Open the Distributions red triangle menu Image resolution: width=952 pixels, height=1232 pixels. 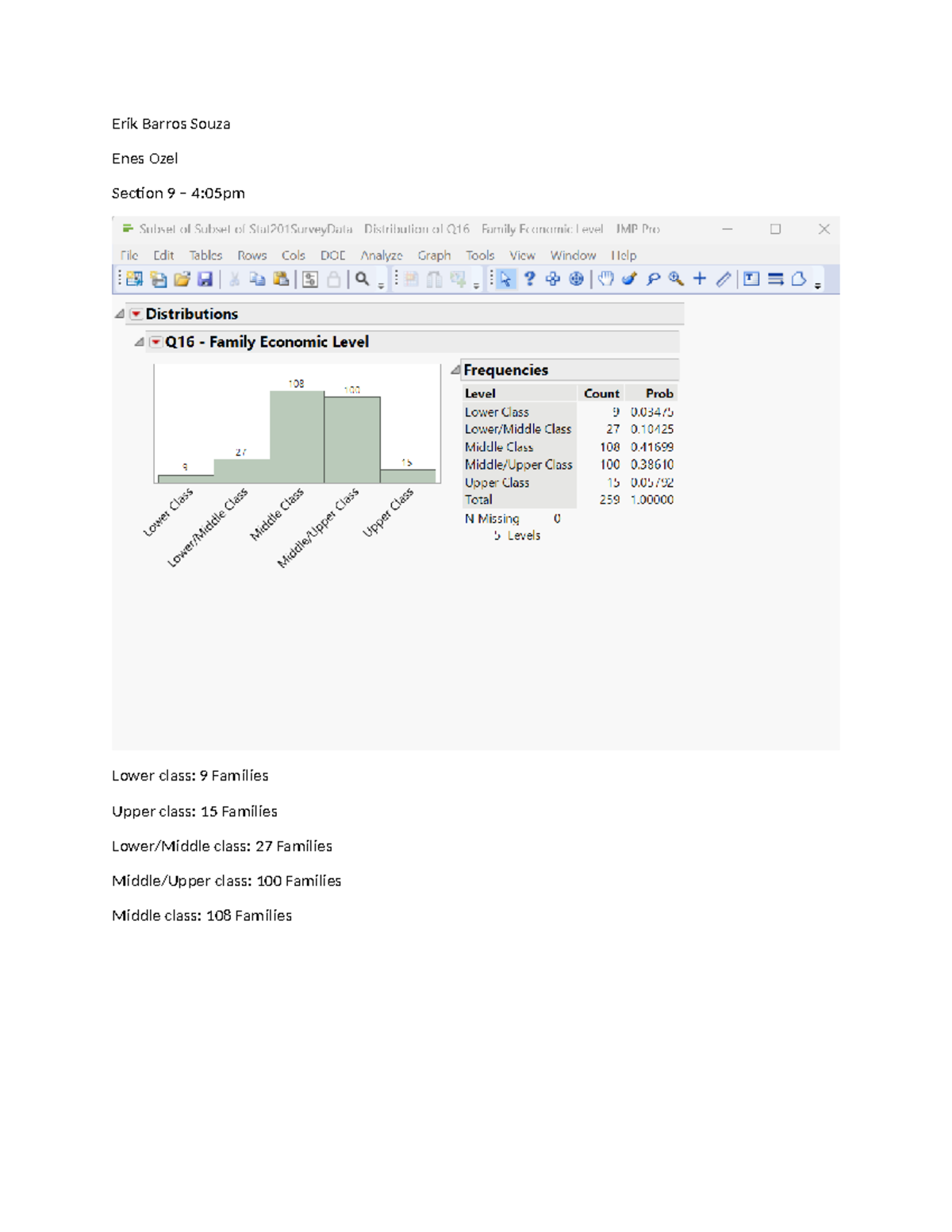(136, 314)
